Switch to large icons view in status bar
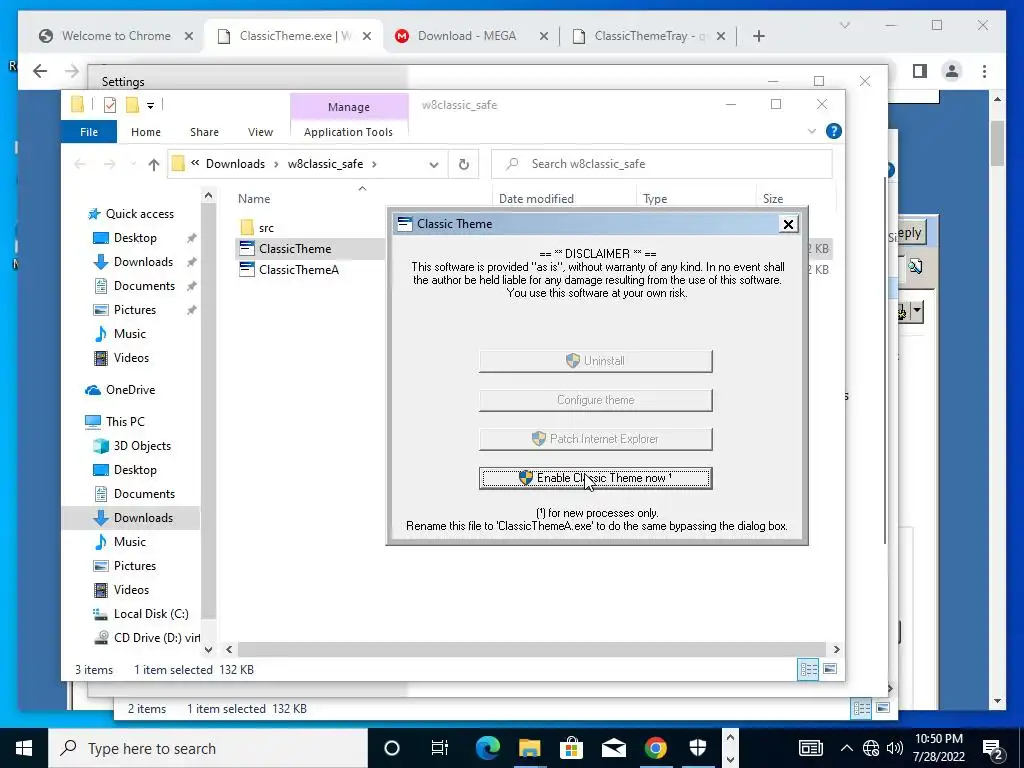Screen dimensions: 1024x768 [829, 669]
